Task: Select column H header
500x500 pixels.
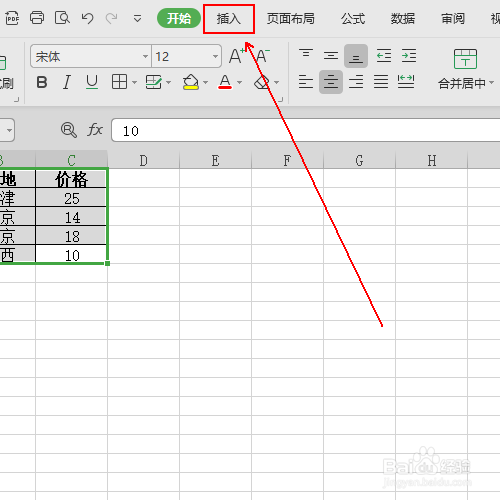Action: (x=432, y=160)
